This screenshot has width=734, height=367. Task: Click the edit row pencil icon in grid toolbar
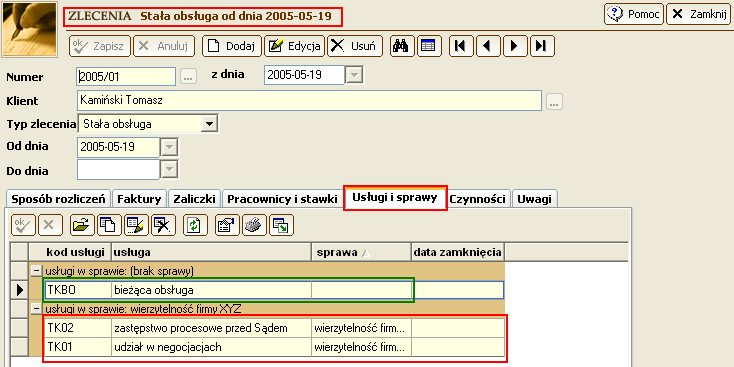[x=136, y=225]
